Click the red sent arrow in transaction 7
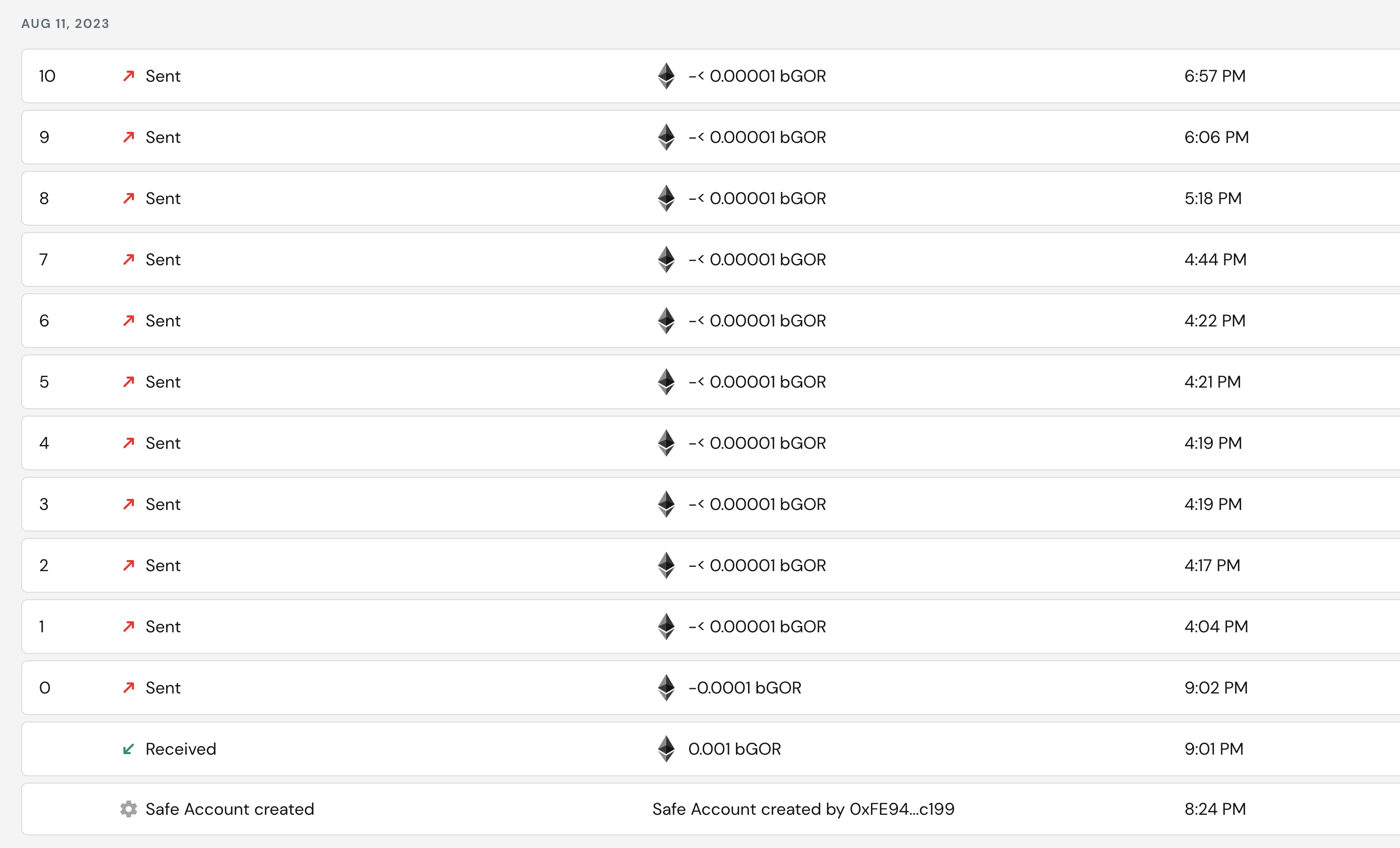The height and width of the screenshot is (848, 1400). (x=128, y=259)
